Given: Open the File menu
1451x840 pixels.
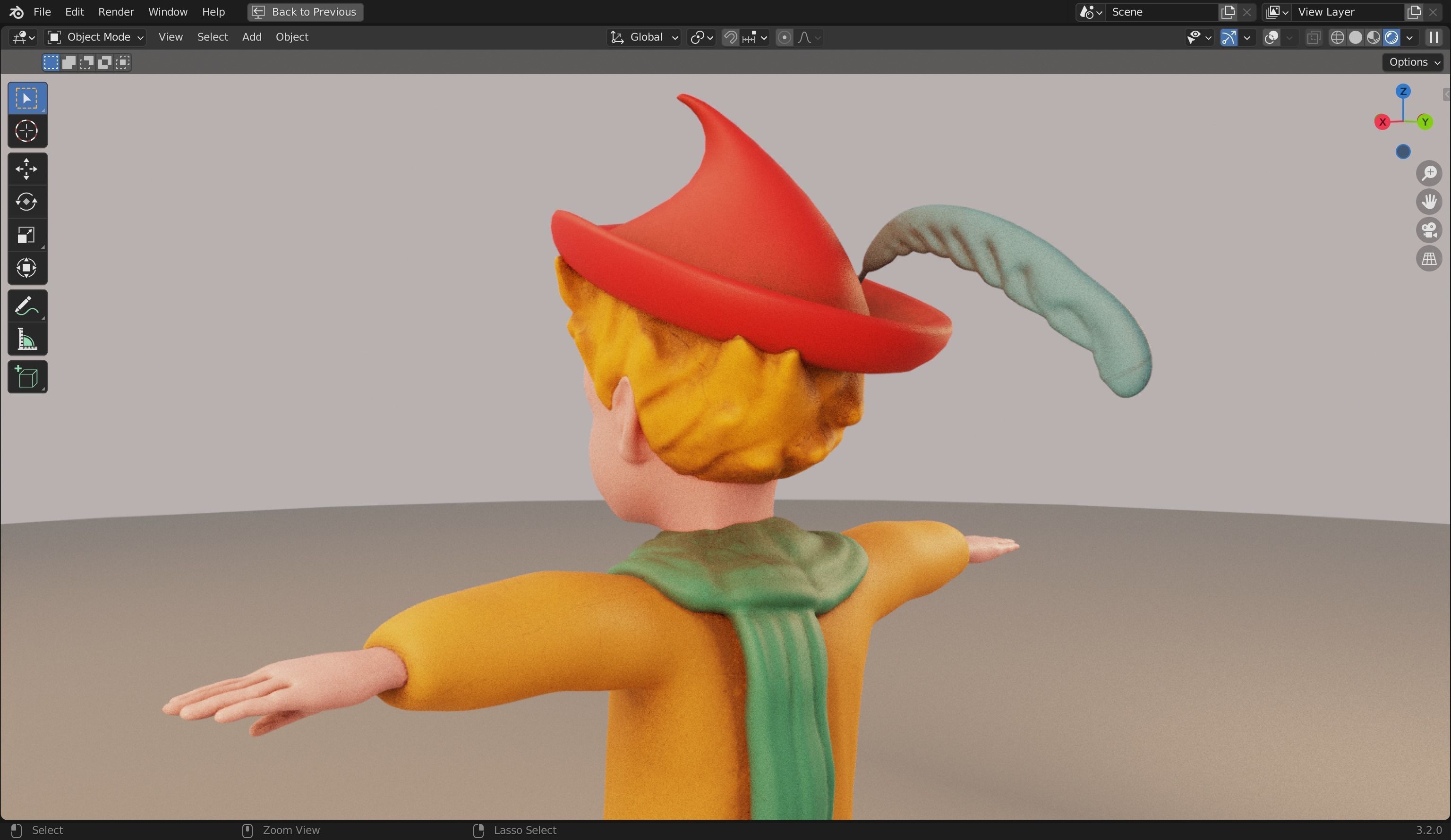Looking at the screenshot, I should pos(42,12).
